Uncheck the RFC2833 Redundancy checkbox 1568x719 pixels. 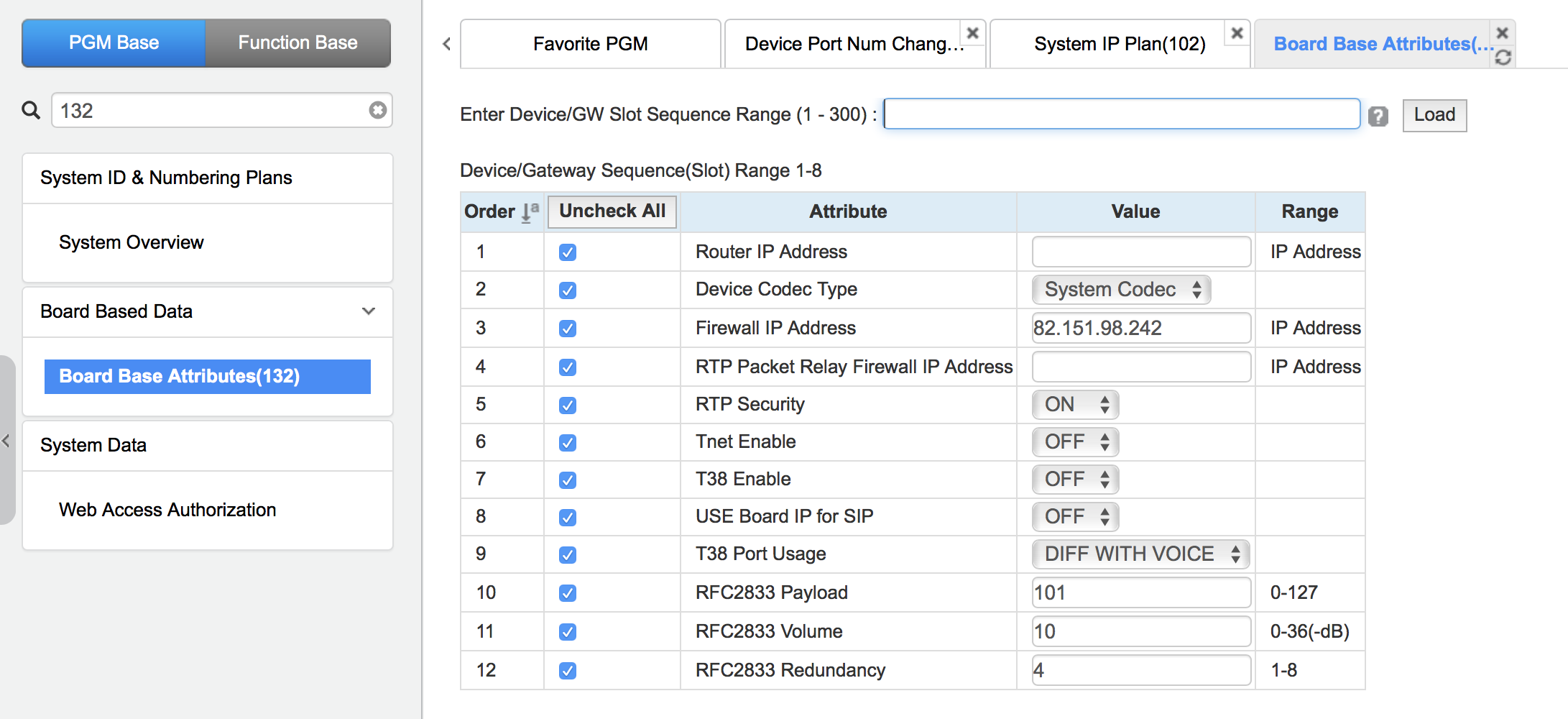(568, 671)
